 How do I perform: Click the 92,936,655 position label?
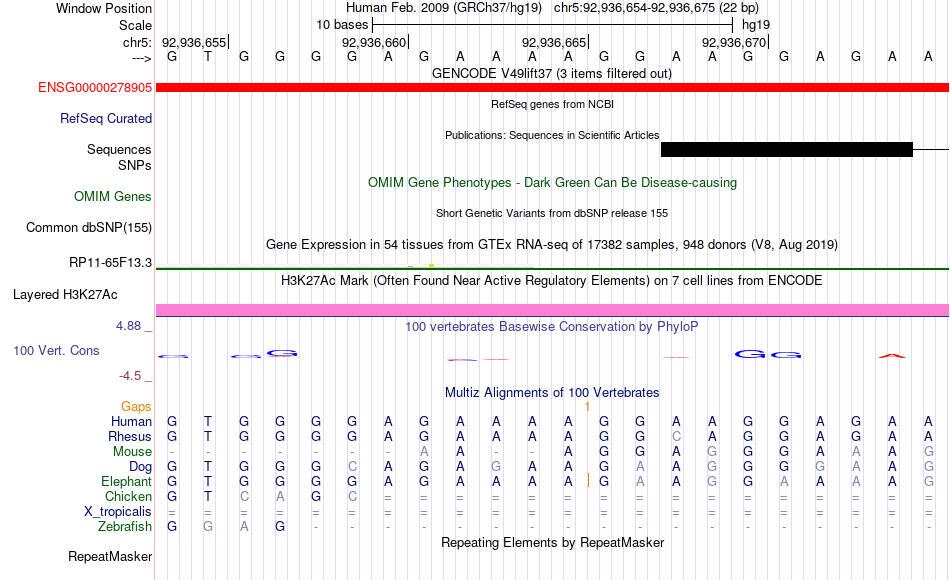[194, 42]
